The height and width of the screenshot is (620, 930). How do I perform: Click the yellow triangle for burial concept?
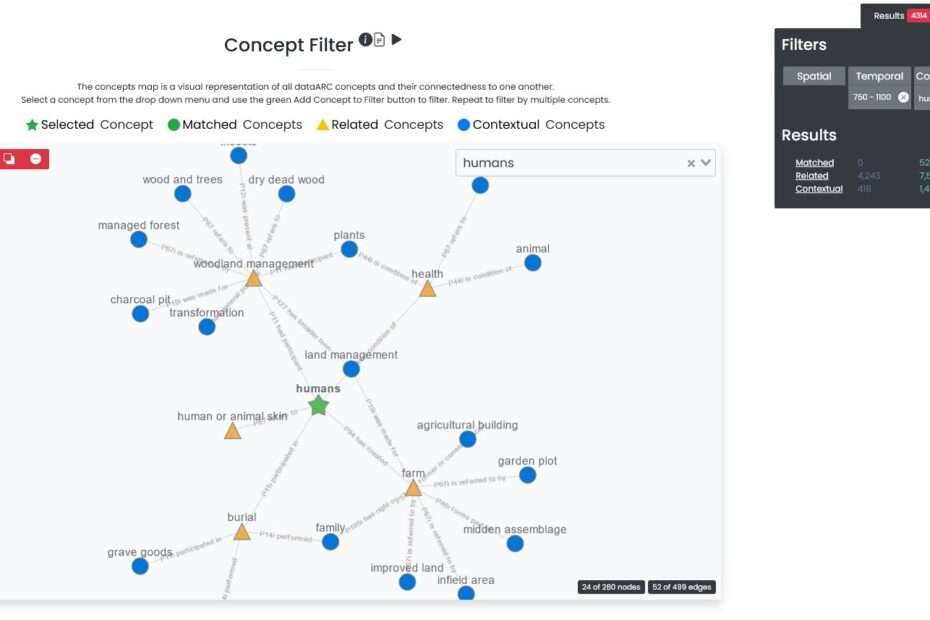240,532
